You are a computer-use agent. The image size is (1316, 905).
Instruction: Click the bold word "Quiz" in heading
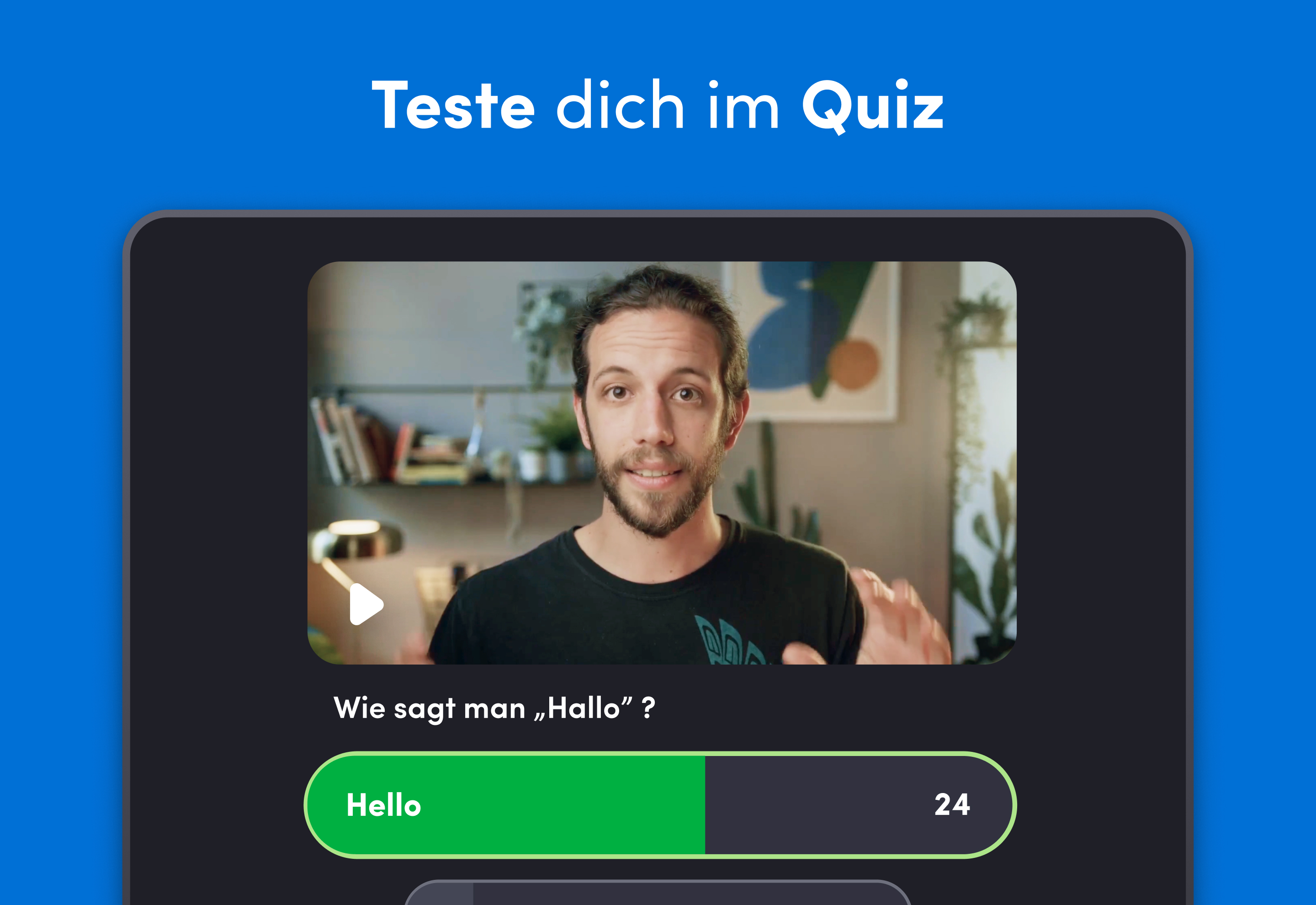click(873, 106)
